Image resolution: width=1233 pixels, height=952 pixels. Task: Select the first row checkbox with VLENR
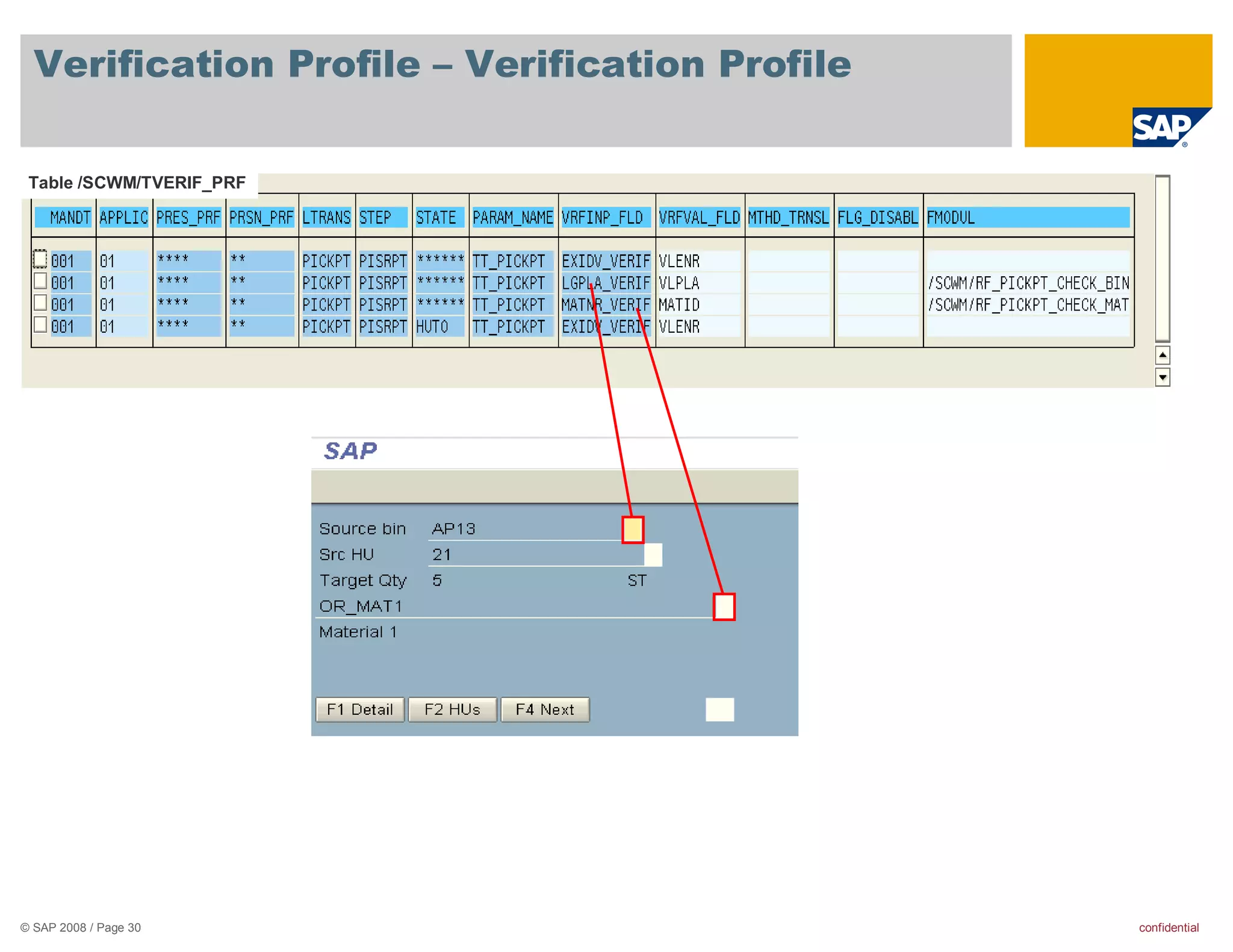[40, 259]
